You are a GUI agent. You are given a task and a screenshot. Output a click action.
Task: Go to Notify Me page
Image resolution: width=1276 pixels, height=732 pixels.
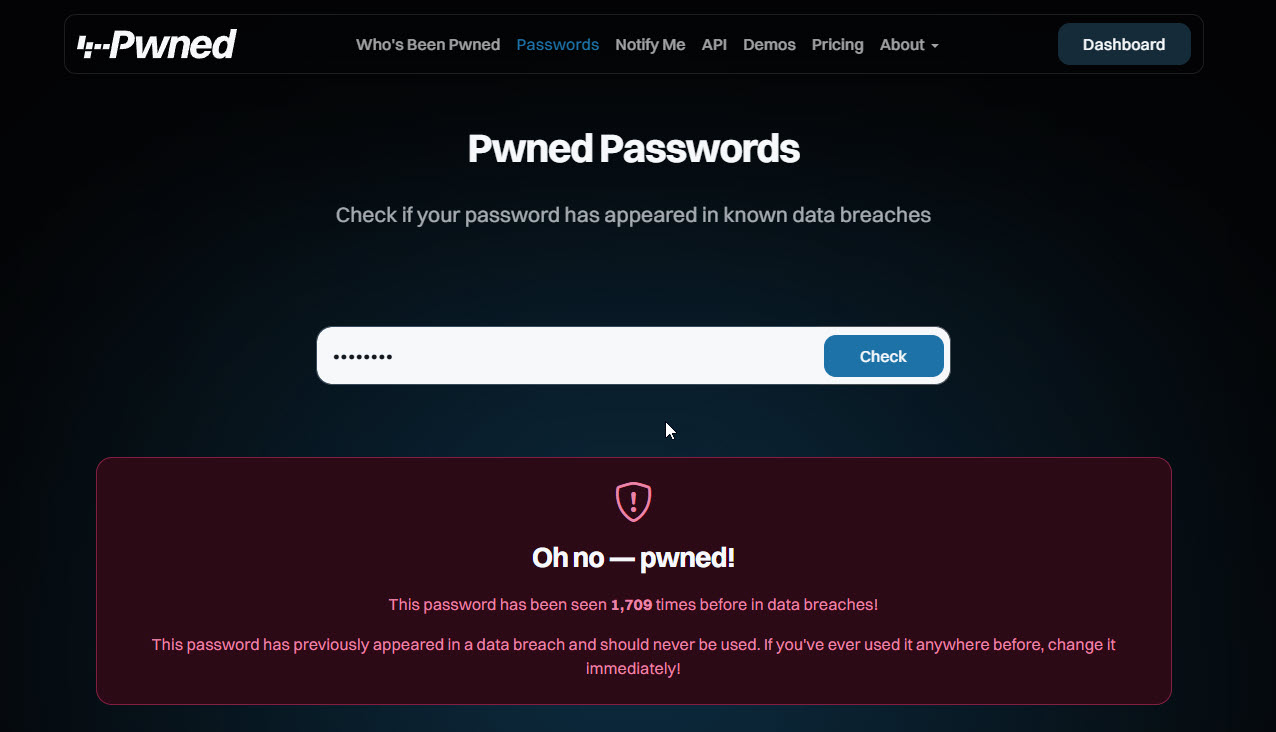point(650,45)
